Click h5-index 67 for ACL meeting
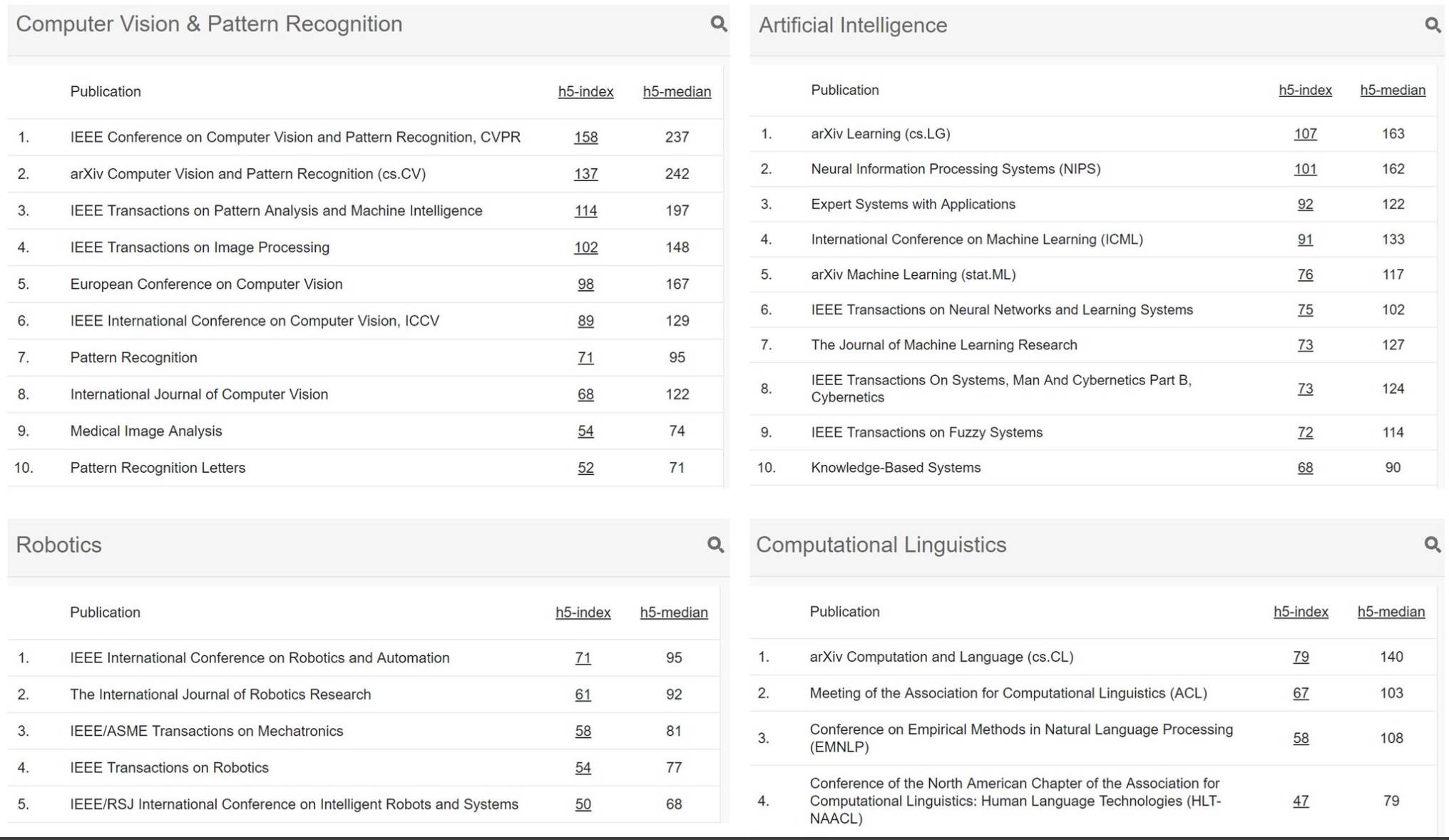 coord(1301,693)
